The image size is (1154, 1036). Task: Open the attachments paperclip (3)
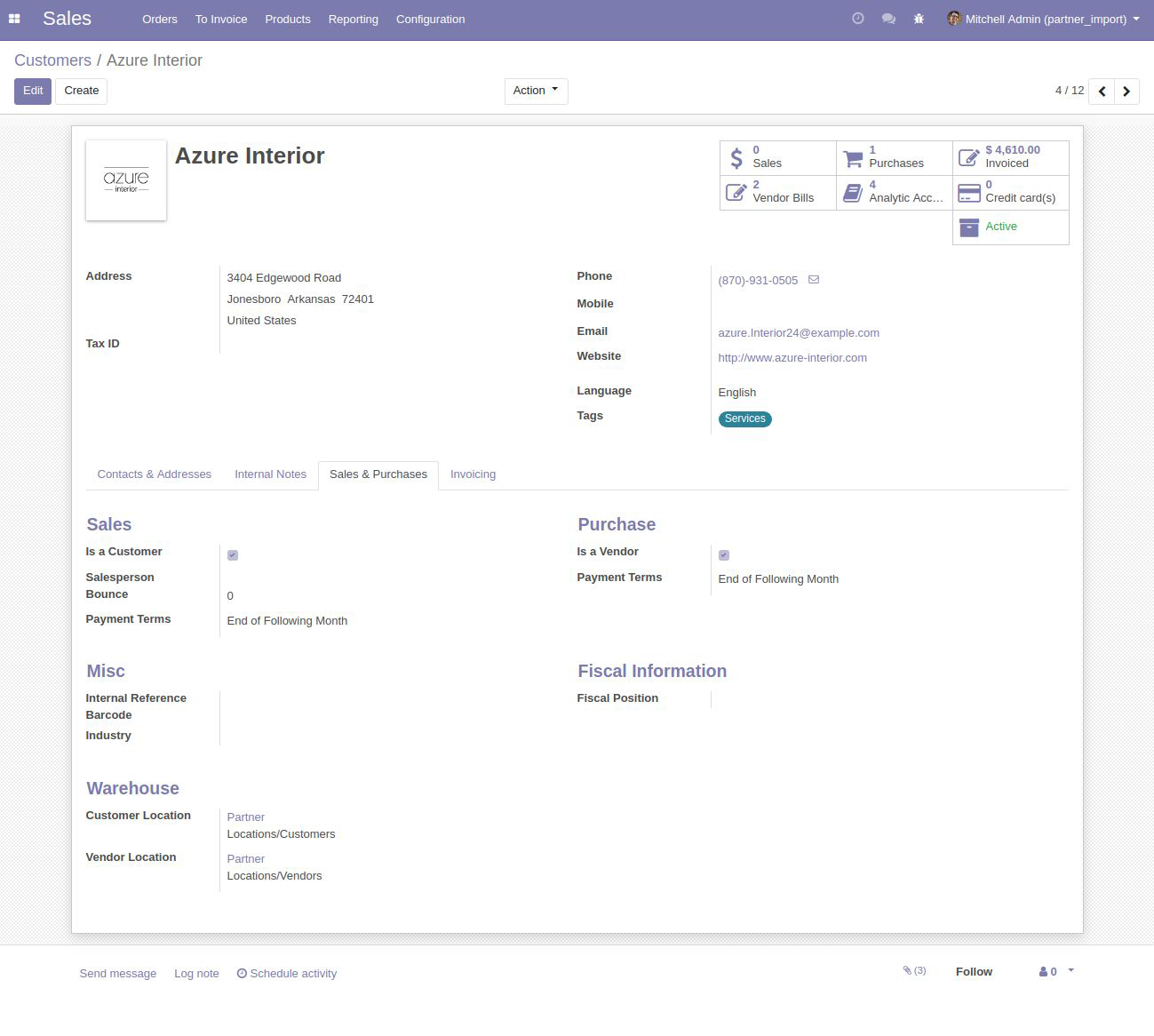point(914,971)
